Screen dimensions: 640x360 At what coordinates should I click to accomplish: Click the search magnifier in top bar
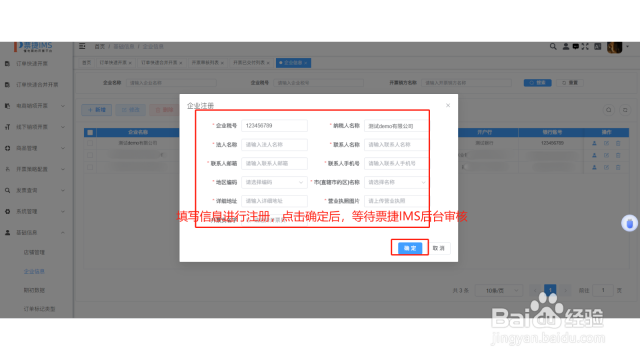pyautogui.click(x=553, y=47)
